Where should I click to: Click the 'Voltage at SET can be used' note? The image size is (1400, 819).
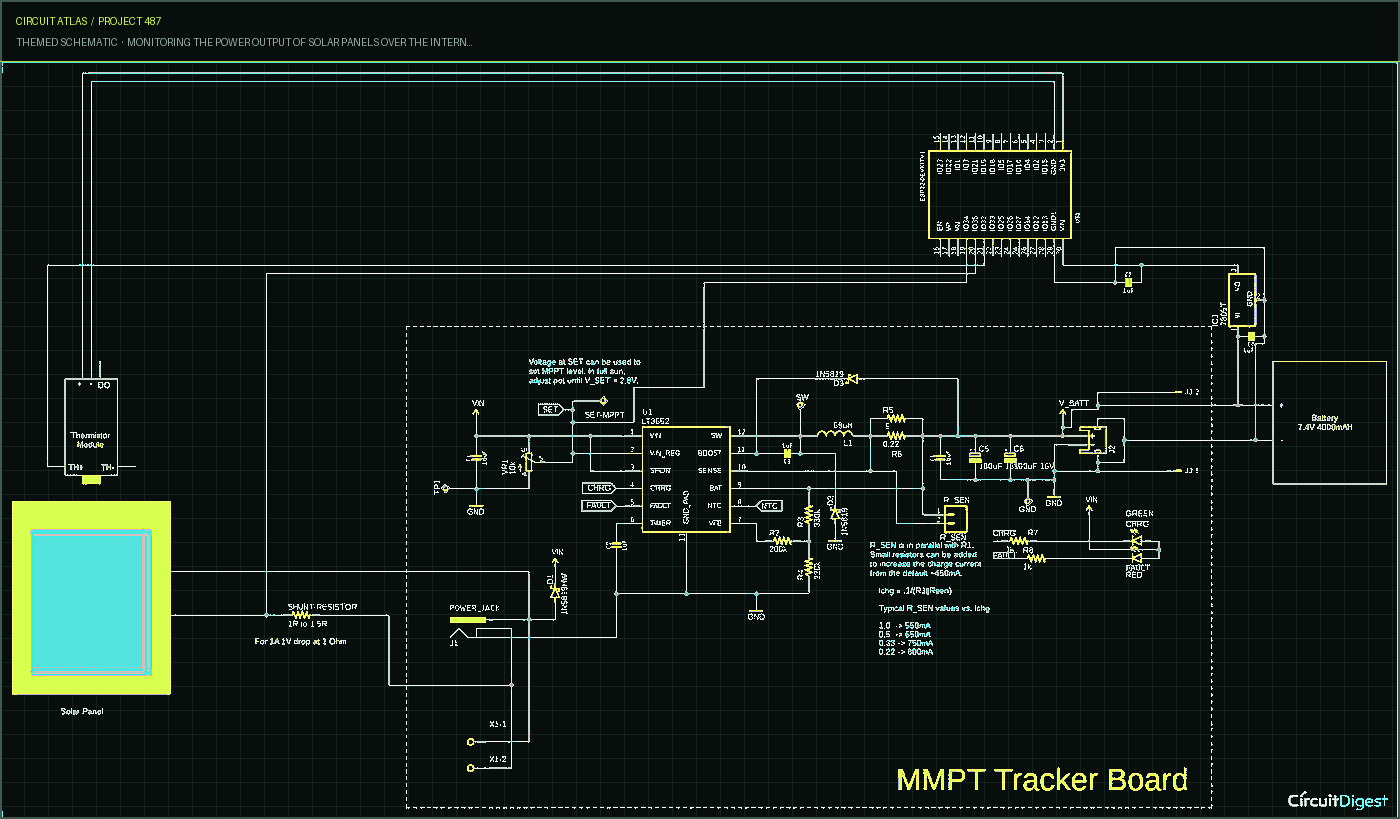point(584,371)
